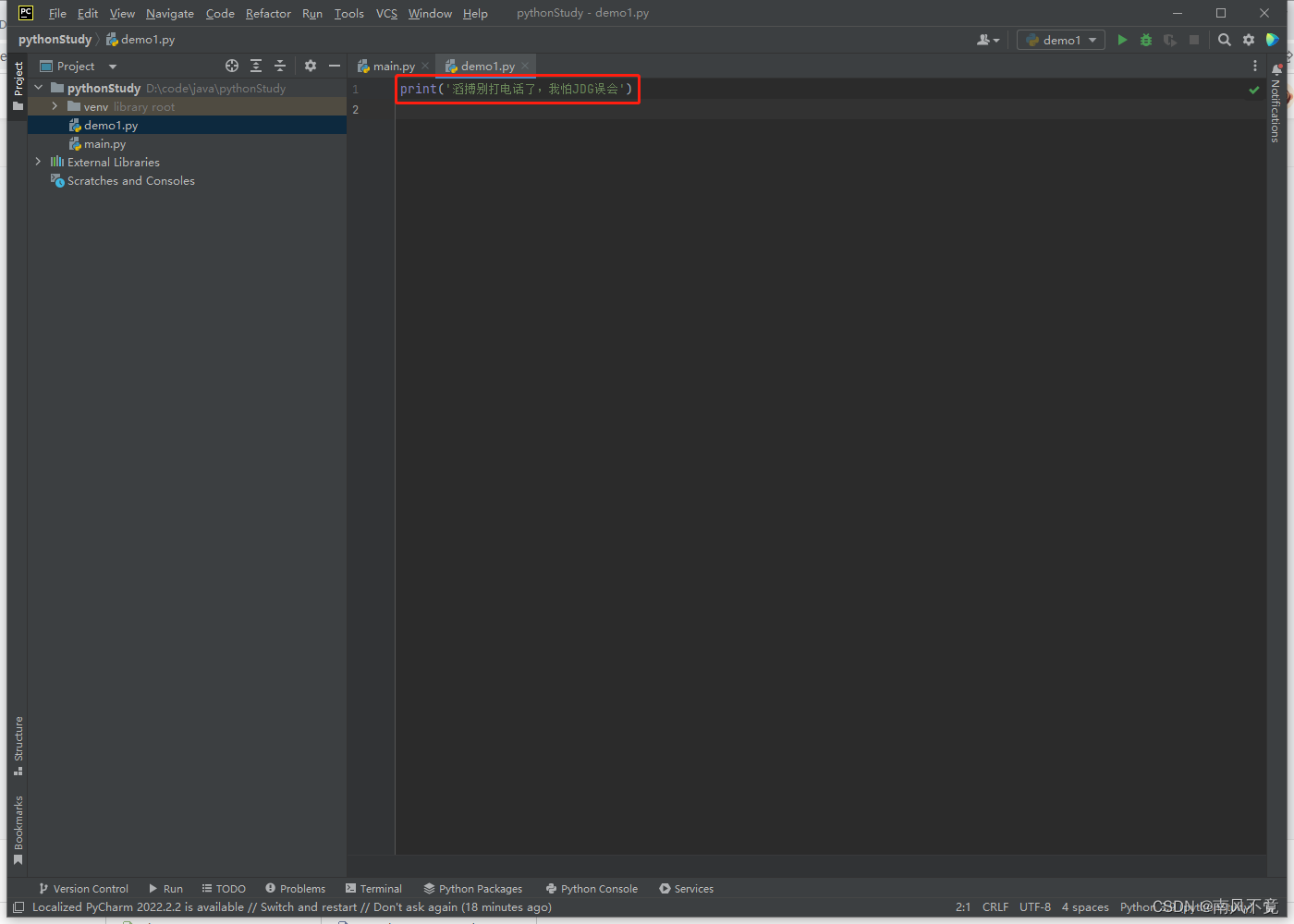Change 4 spaces indent setting
The image size is (1294, 924).
point(1085,907)
